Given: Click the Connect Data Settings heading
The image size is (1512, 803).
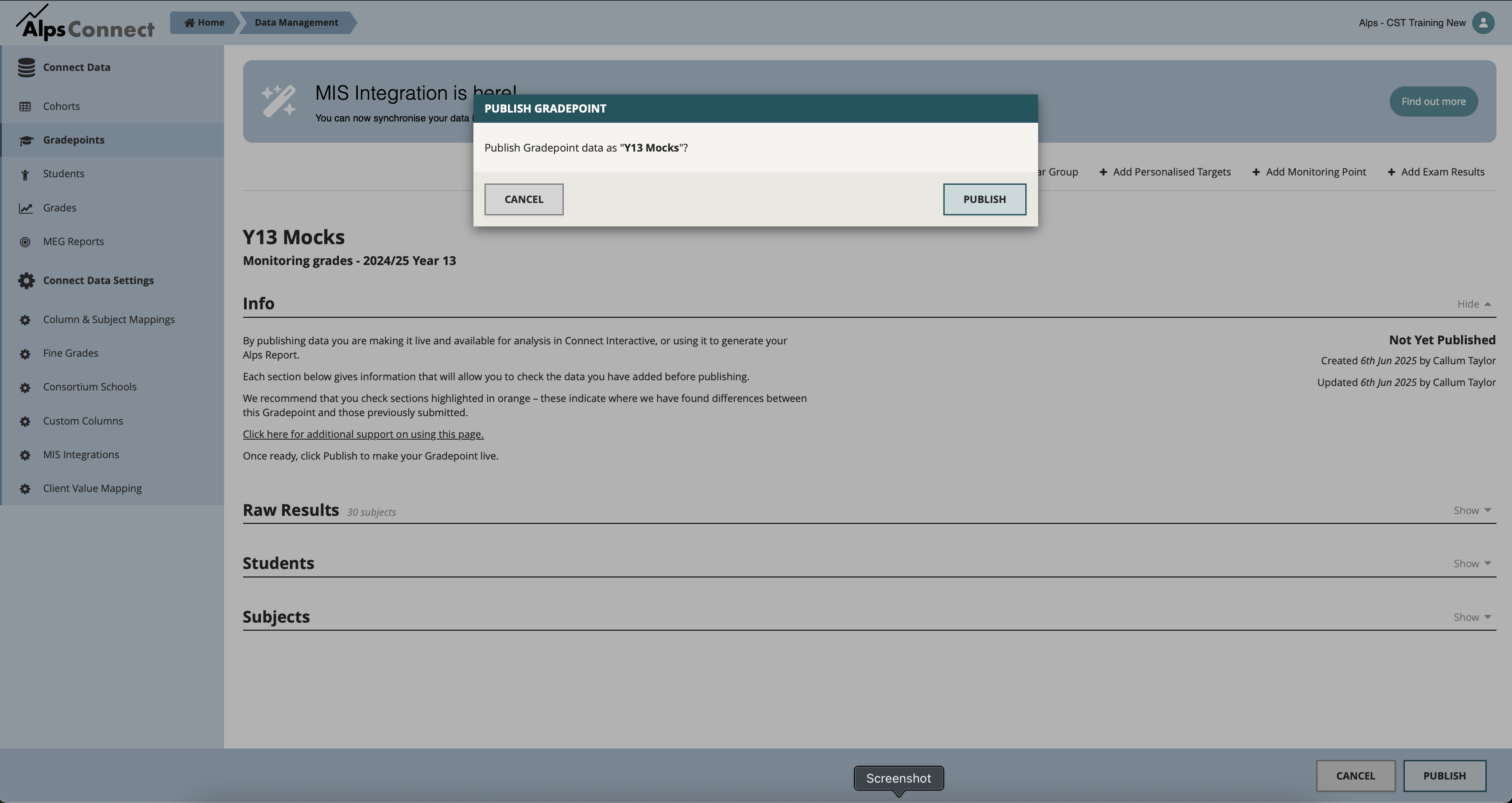Looking at the screenshot, I should tap(98, 280).
